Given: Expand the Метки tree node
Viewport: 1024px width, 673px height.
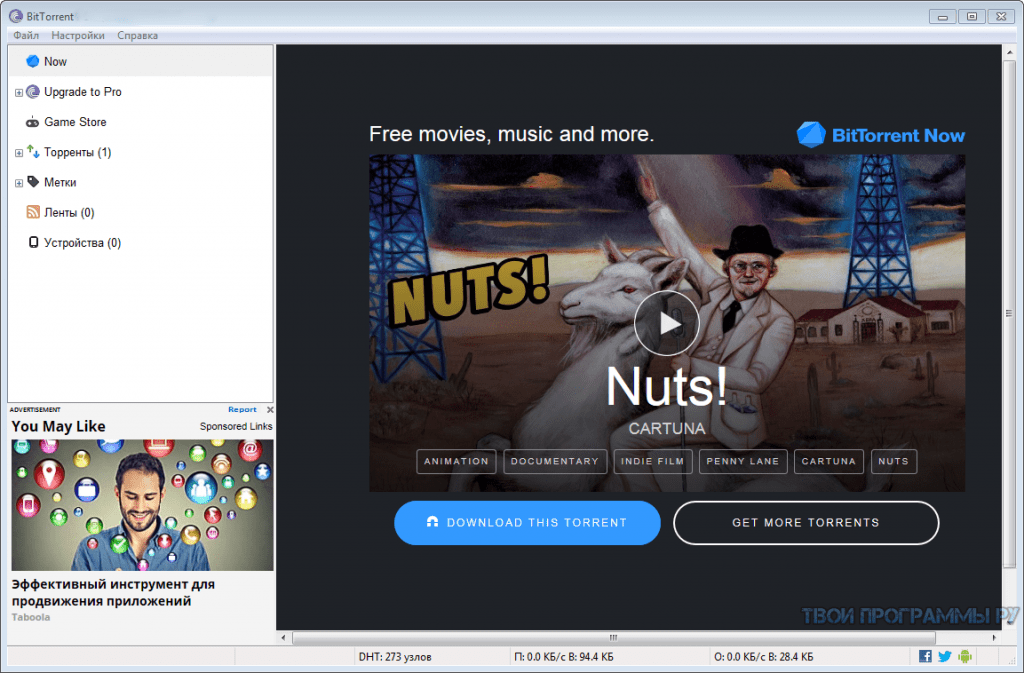Looking at the screenshot, I should [x=19, y=183].
